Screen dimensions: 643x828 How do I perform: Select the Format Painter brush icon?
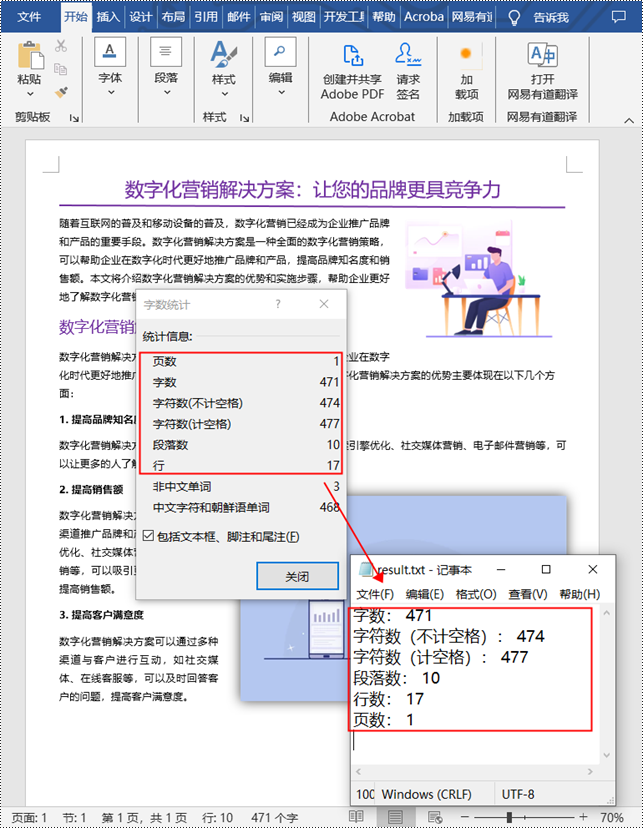click(x=61, y=92)
